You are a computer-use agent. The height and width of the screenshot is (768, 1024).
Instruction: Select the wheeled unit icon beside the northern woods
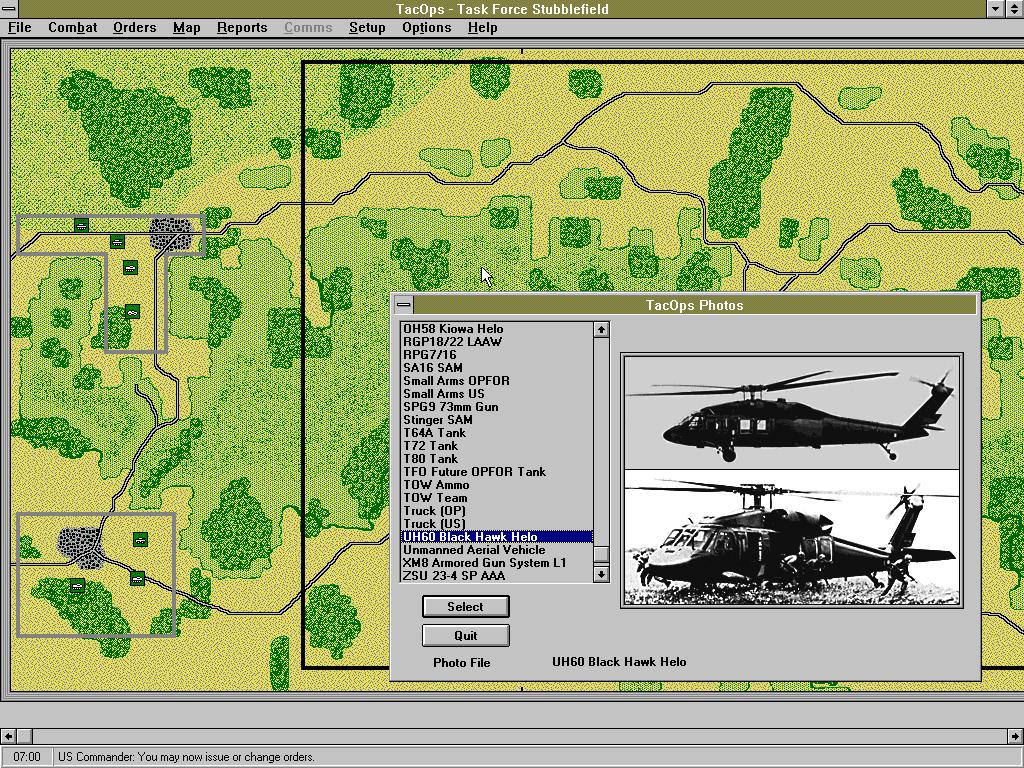pyautogui.click(x=132, y=312)
